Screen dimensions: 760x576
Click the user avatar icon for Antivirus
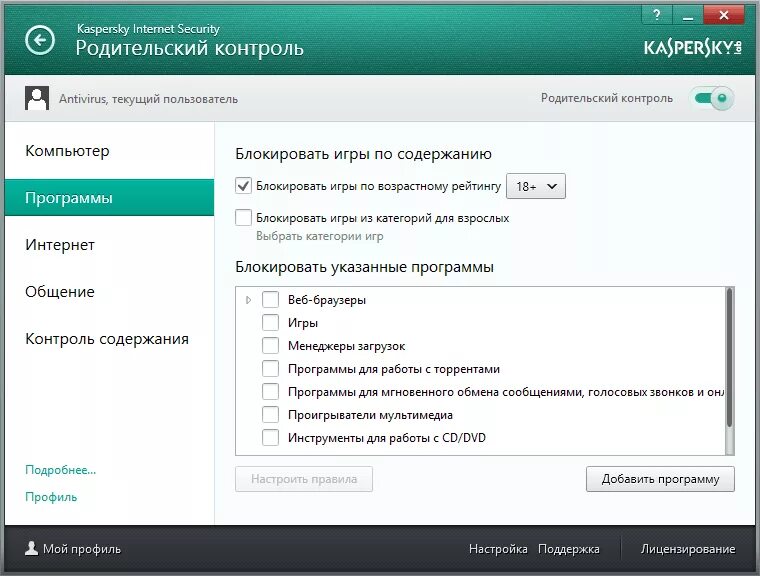[37, 98]
